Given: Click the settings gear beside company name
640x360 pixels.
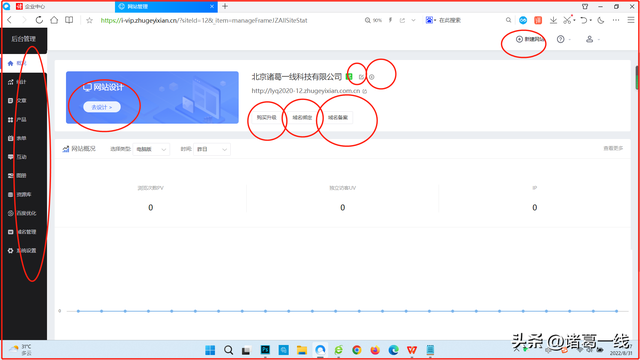Looking at the screenshot, I should click(371, 77).
